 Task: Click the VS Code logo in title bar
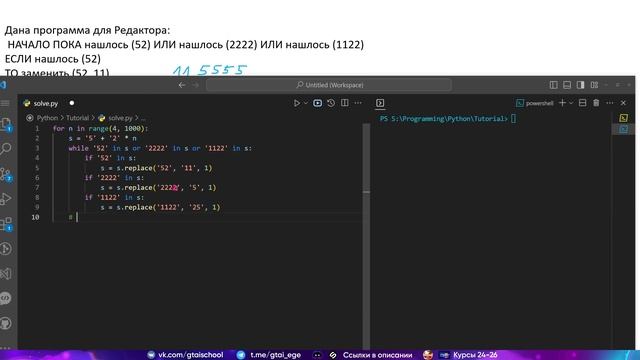click(x=3, y=85)
